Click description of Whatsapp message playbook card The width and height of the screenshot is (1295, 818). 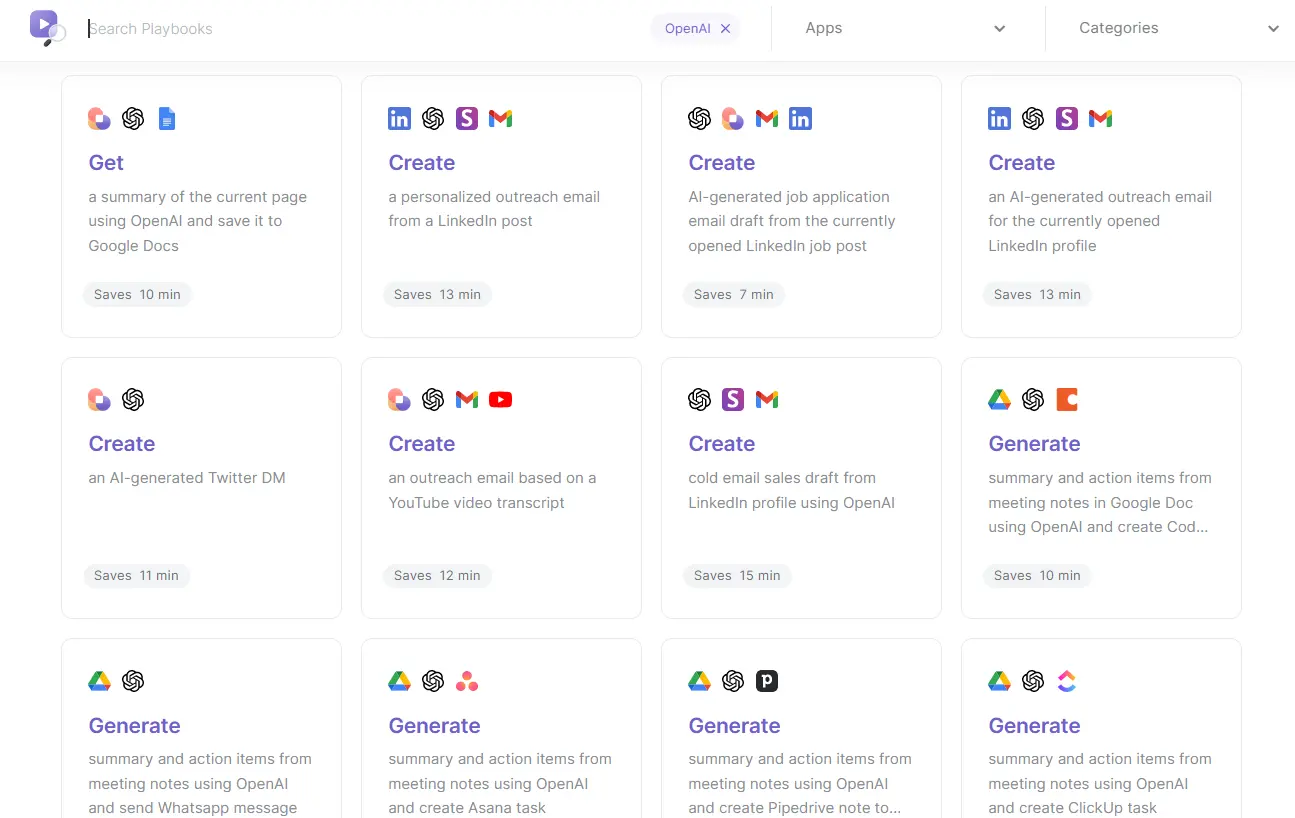point(200,783)
